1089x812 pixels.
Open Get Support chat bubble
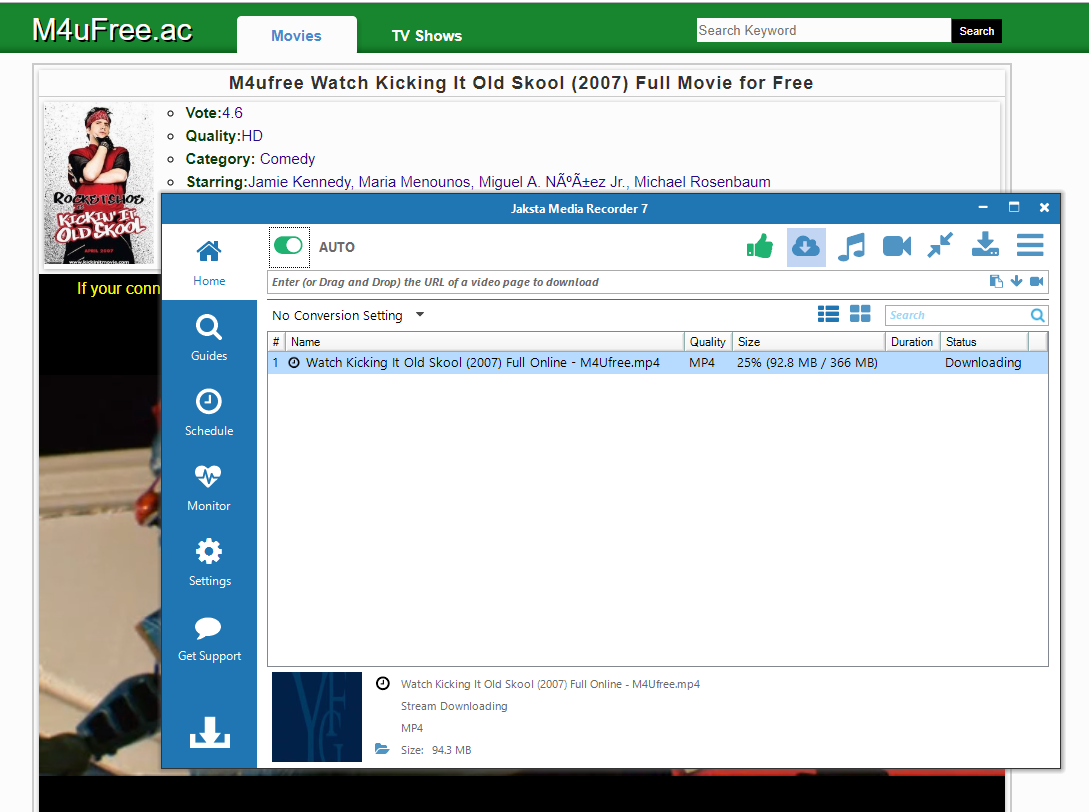click(209, 638)
